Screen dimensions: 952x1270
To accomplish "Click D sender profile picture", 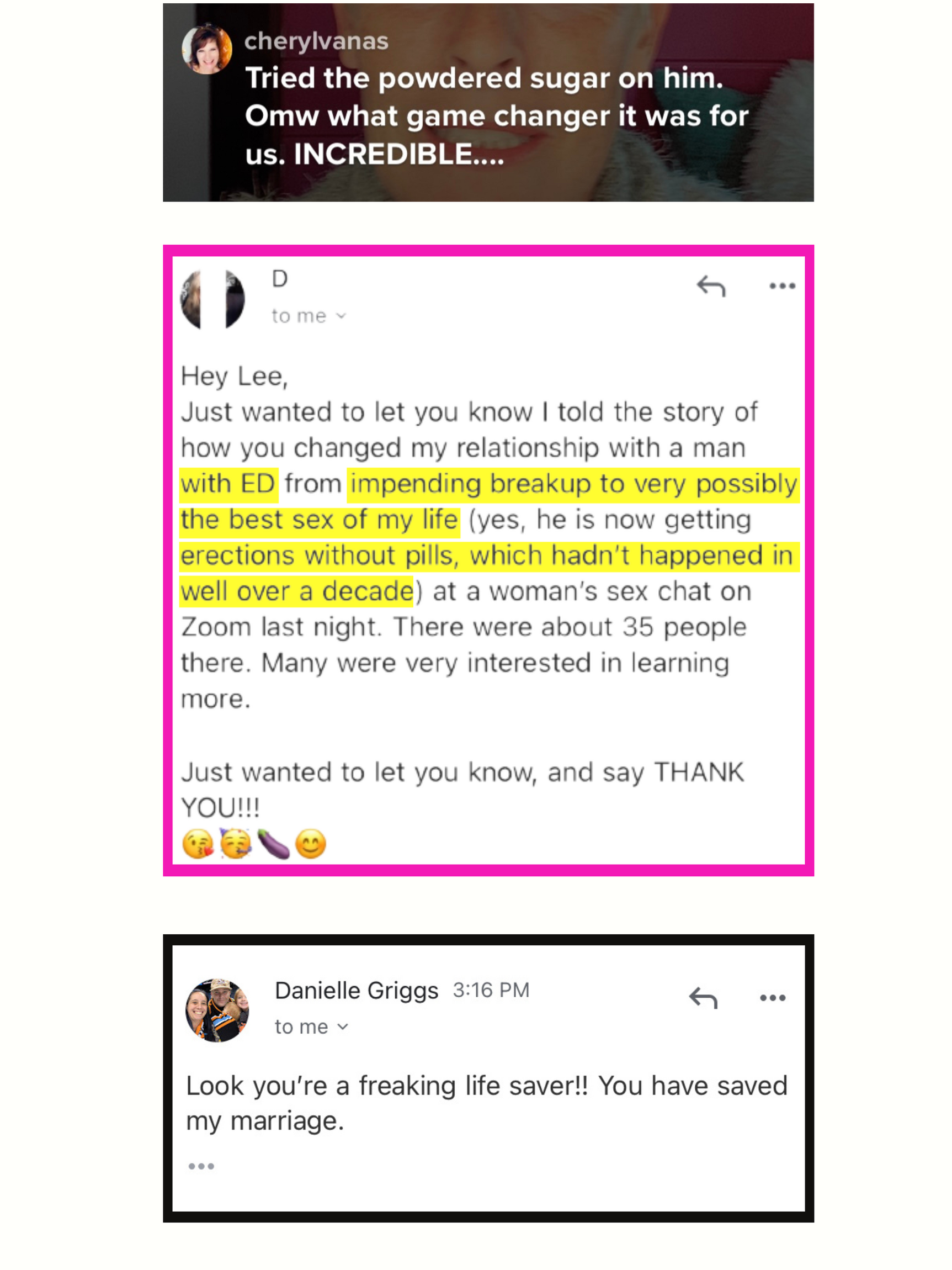I will coord(213,299).
